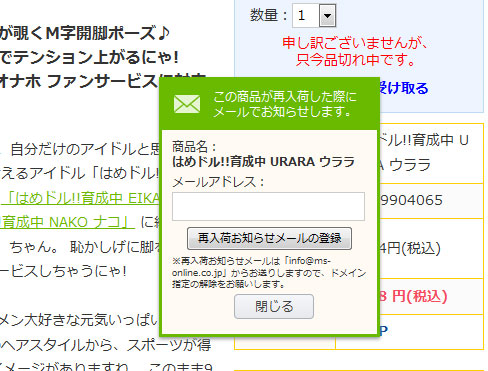The width and height of the screenshot is (488, 371).
Task: Close popup with 閉じる button
Action: click(x=274, y=306)
